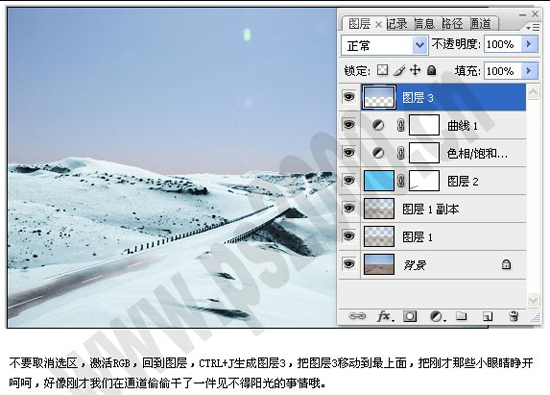Image resolution: width=550 pixels, height=395 pixels.
Task: Select the 曲线 1 layer mask
Action: click(424, 125)
